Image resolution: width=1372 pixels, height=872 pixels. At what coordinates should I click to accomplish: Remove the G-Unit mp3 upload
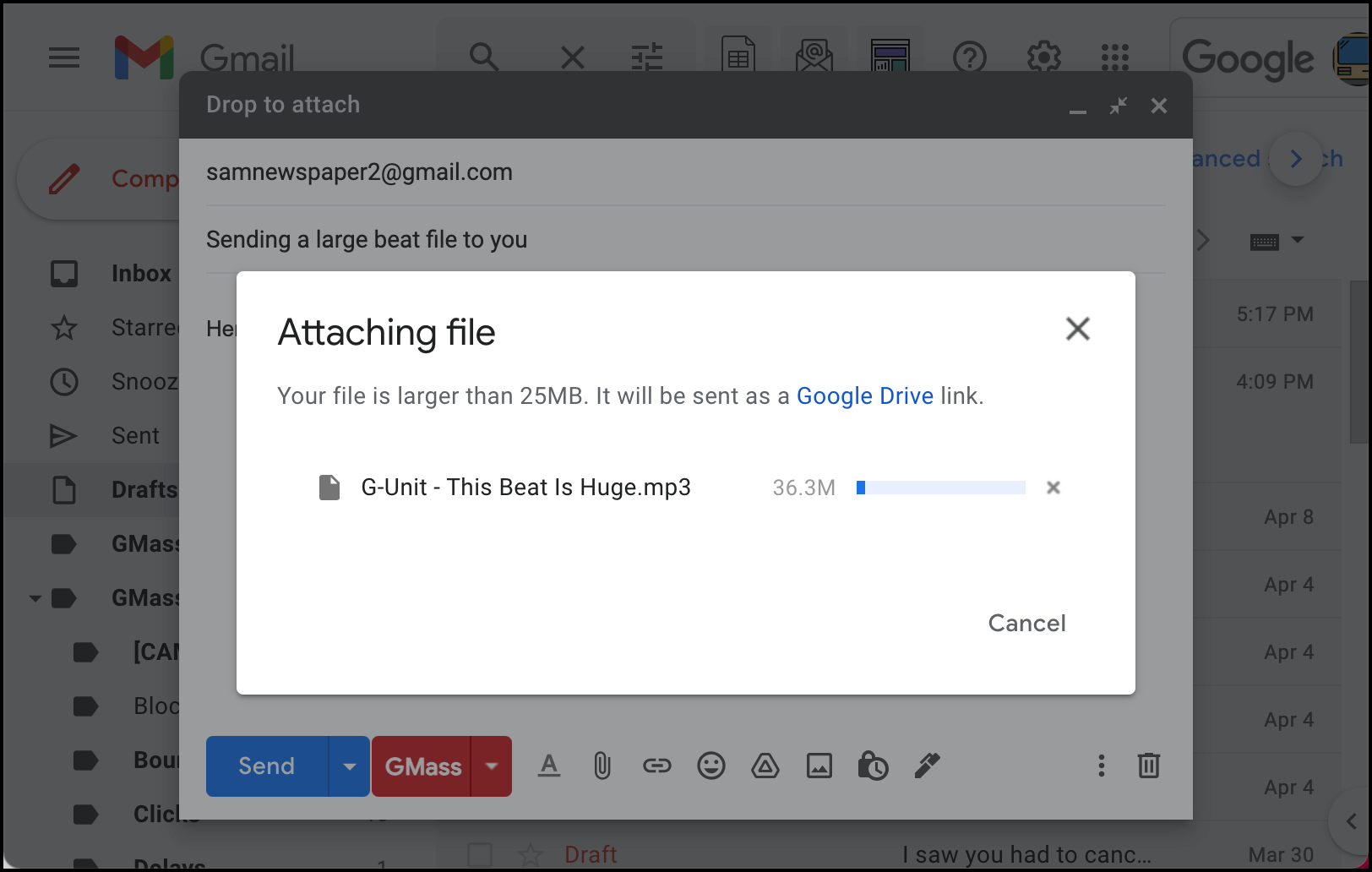(1053, 488)
